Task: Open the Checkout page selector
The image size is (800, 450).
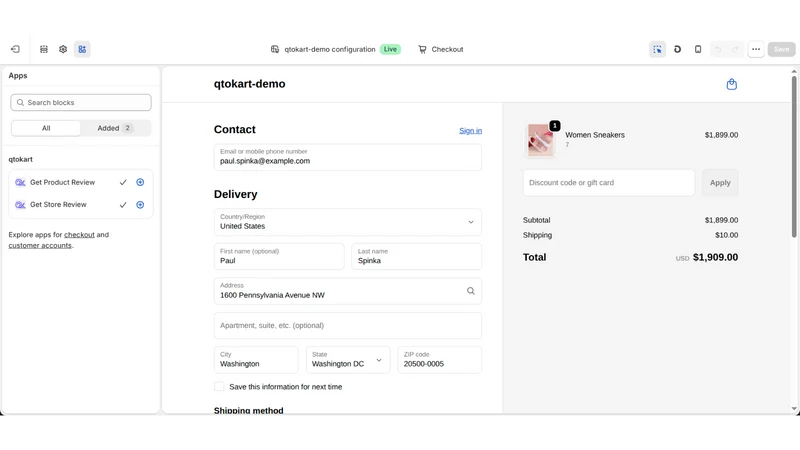Action: (441, 49)
